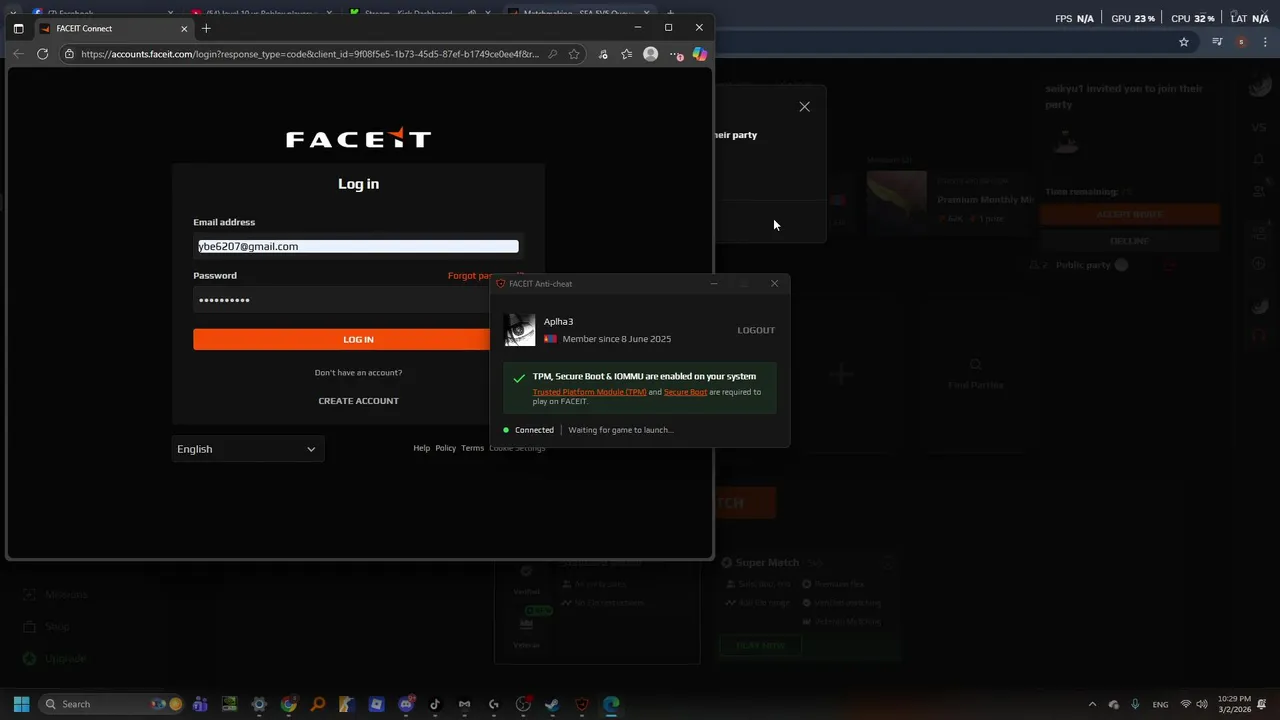Open the password key icon in address bar
This screenshot has height=720, width=1280.
coord(552,54)
